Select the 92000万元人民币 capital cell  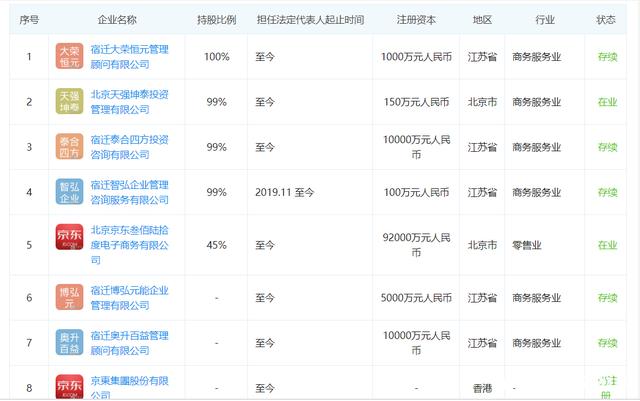pyautogui.click(x=416, y=245)
